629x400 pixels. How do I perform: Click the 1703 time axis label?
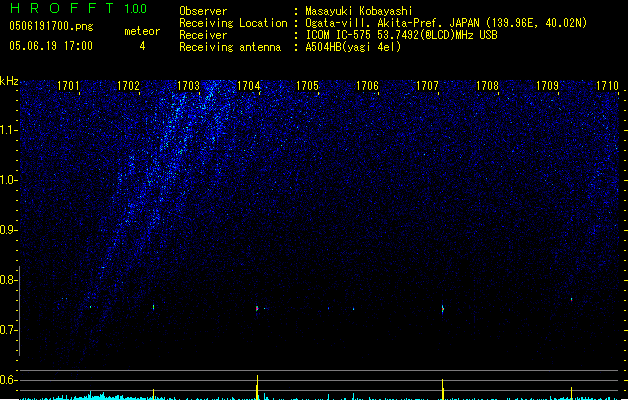[188, 86]
